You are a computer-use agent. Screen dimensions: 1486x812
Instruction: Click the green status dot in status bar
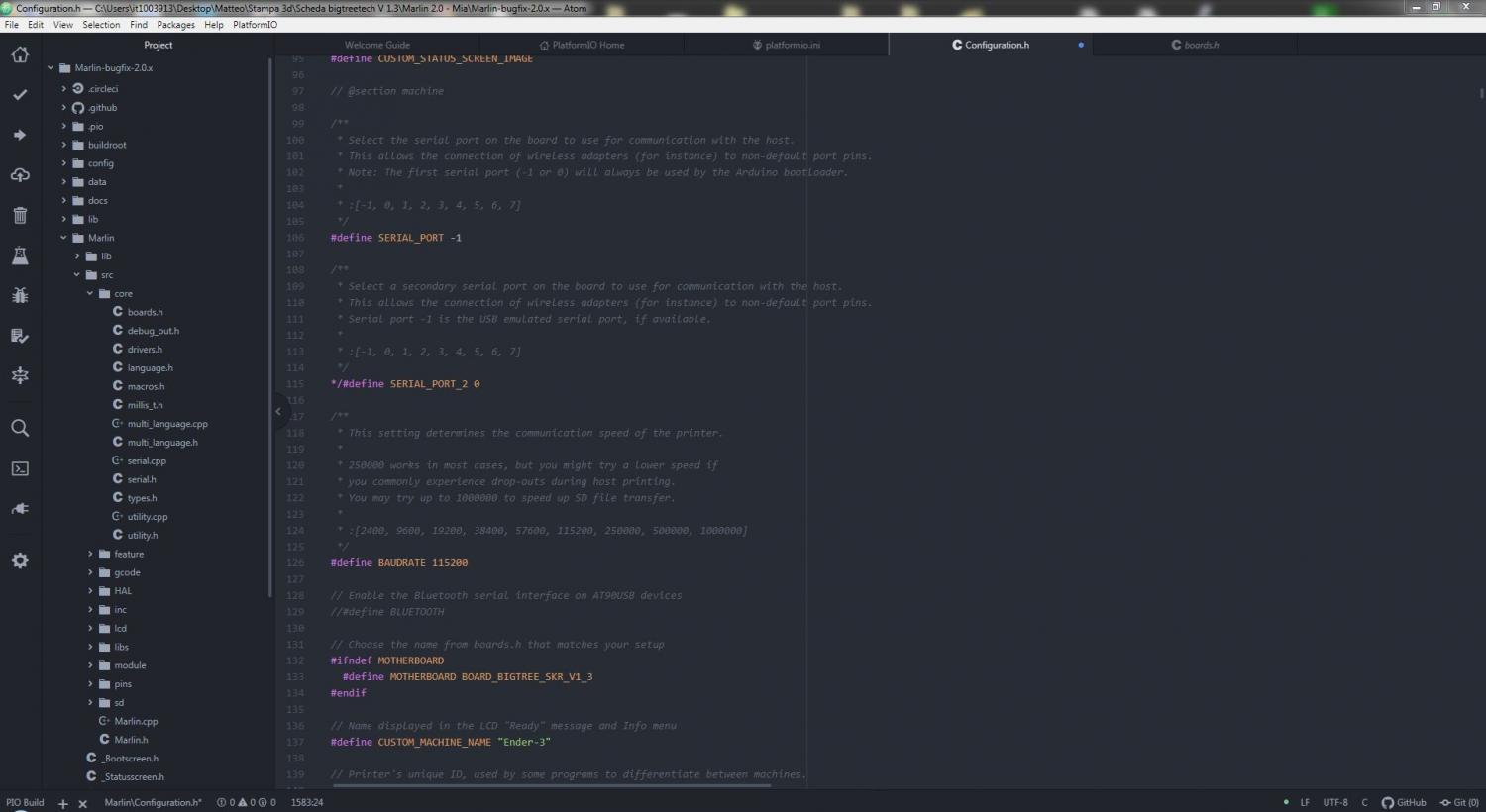(1286, 802)
